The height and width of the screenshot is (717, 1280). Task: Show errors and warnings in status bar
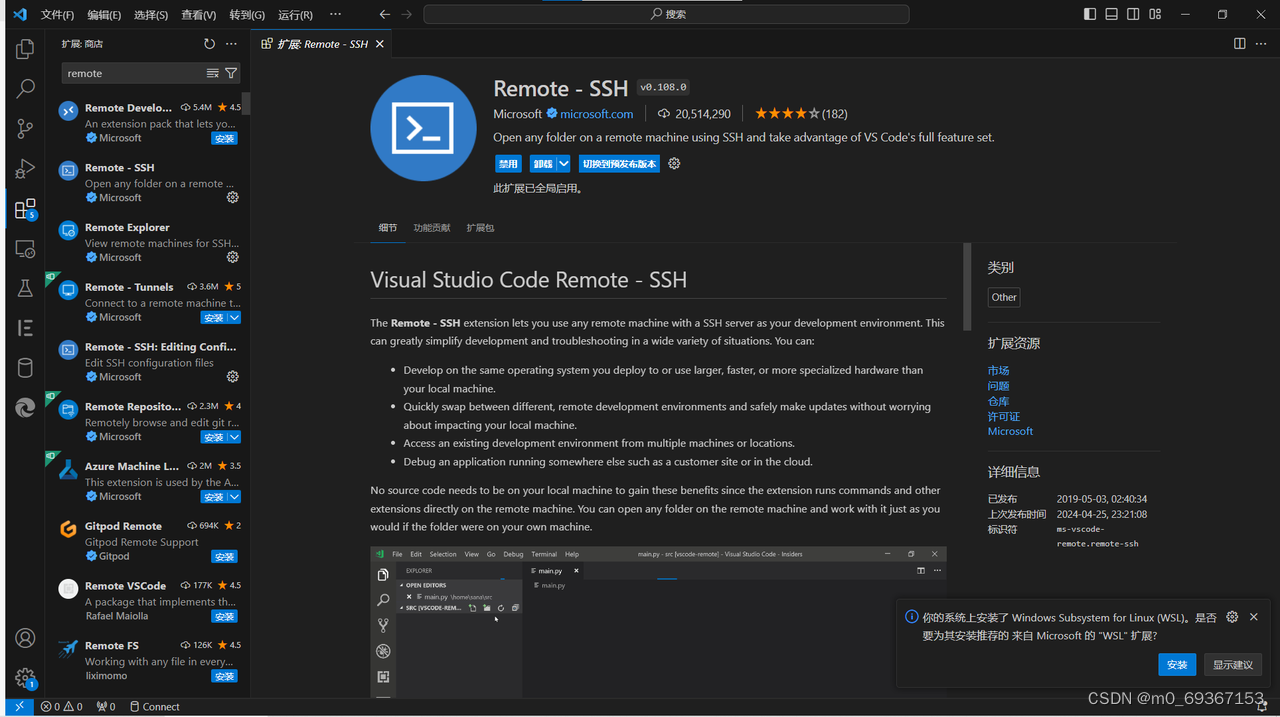pos(61,706)
